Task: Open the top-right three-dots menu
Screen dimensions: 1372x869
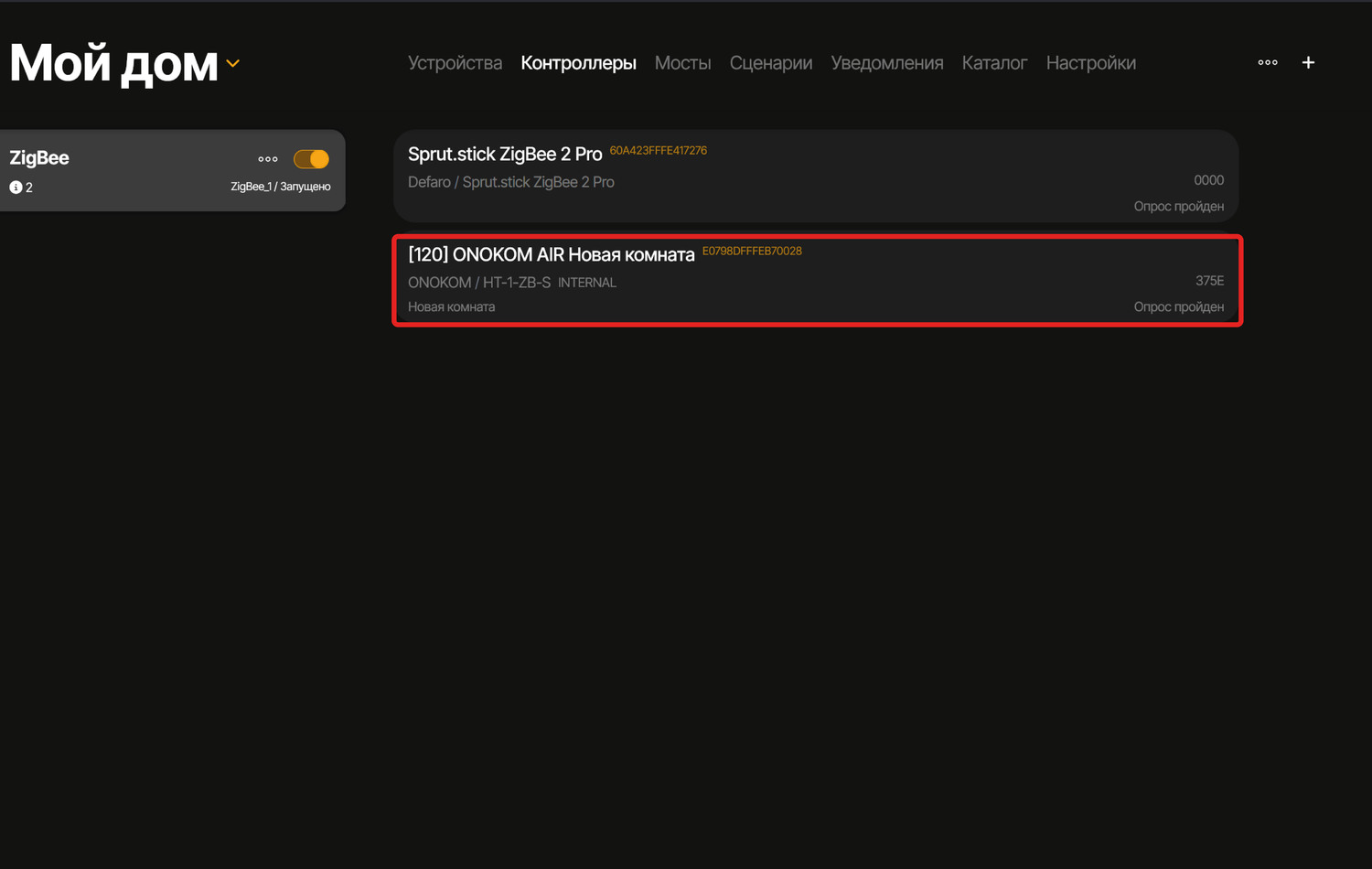Action: (x=1267, y=62)
